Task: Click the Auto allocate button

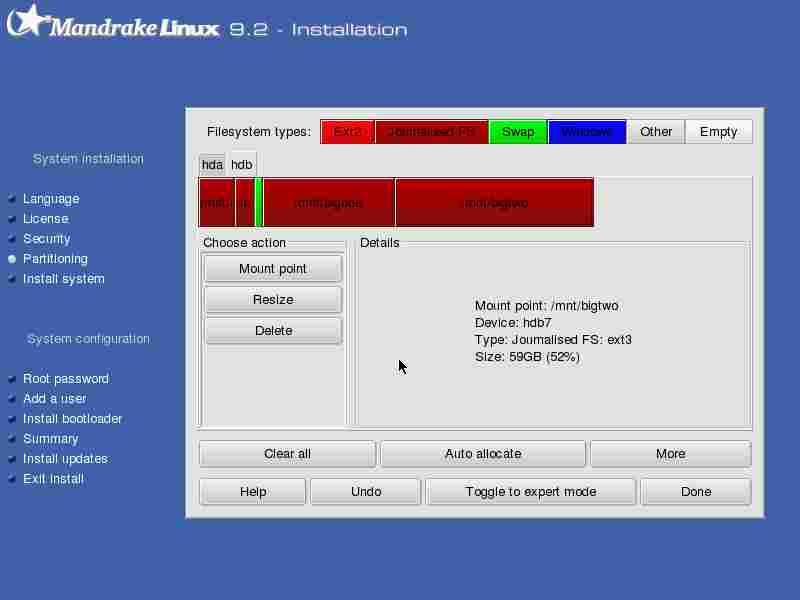Action: coord(483,454)
